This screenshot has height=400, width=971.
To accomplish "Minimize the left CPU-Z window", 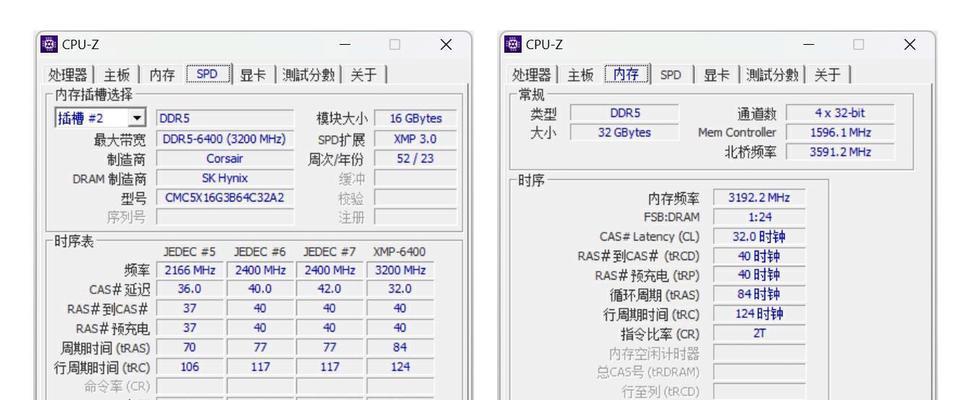I will point(345,45).
